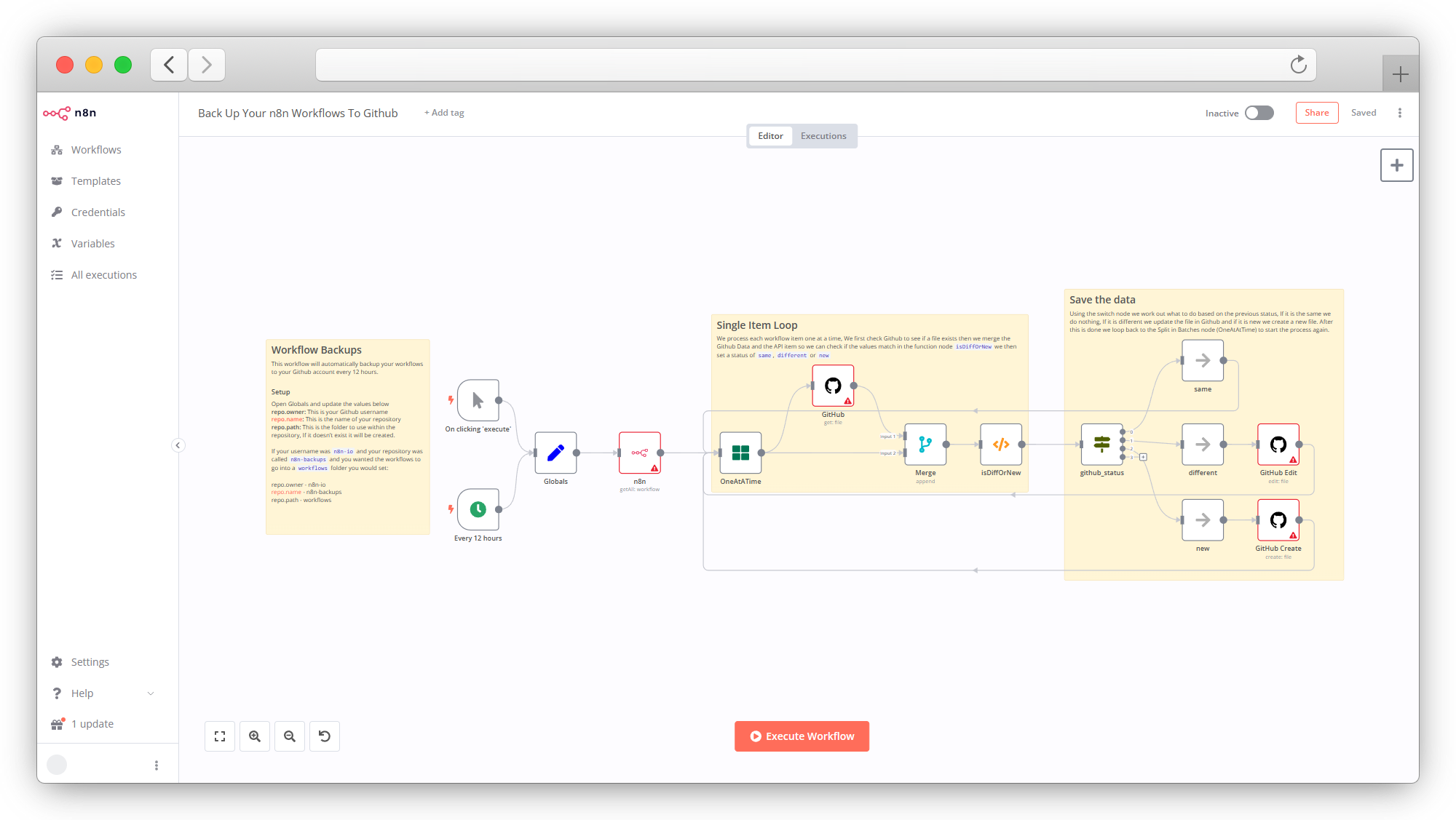The image size is (1456, 820).
Task: Select the isDiffOrNew code node
Action: click(x=1001, y=444)
